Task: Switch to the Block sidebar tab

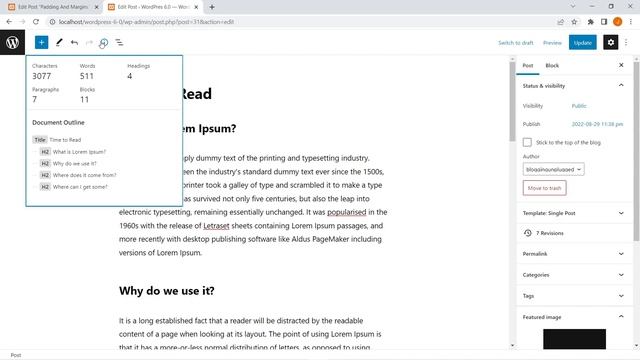Action: (x=552, y=65)
